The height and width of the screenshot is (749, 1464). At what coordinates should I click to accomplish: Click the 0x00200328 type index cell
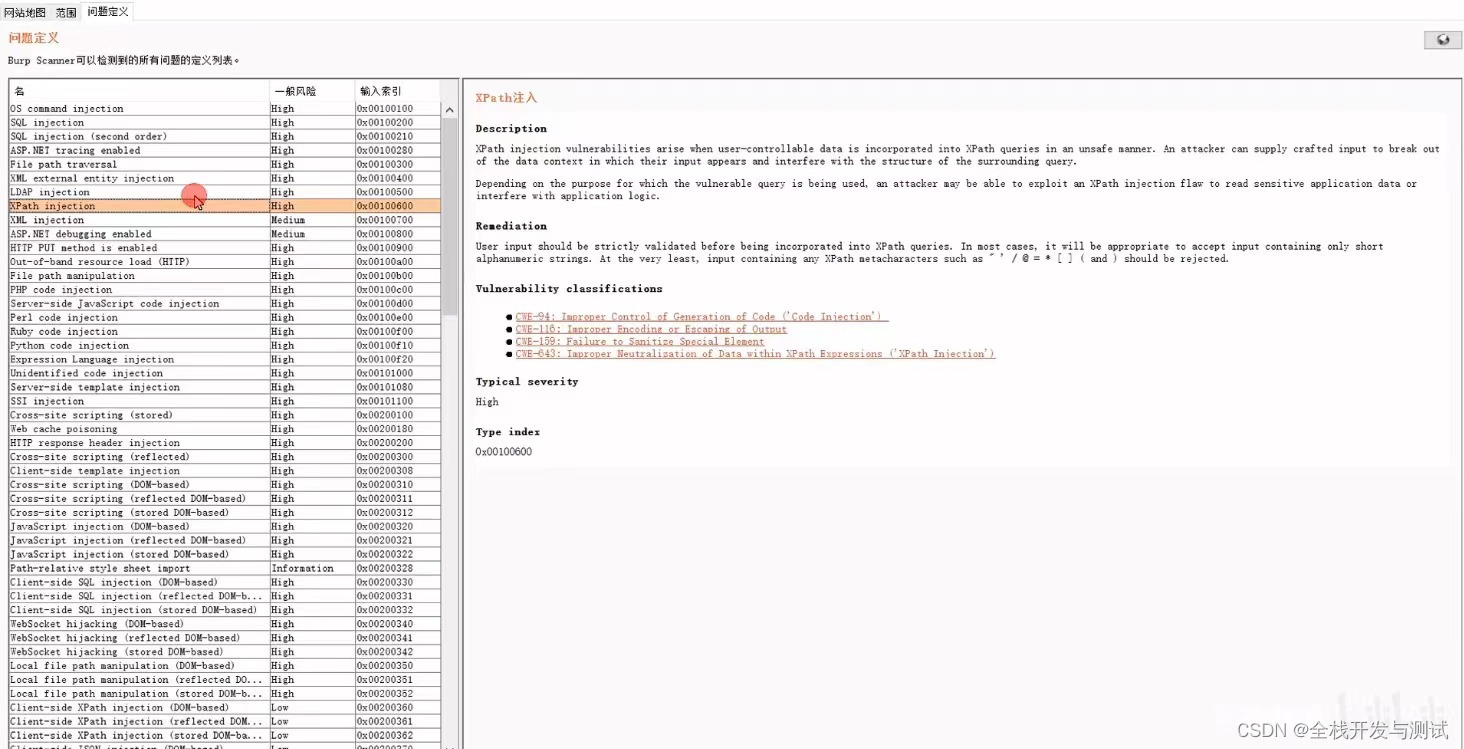398,569
